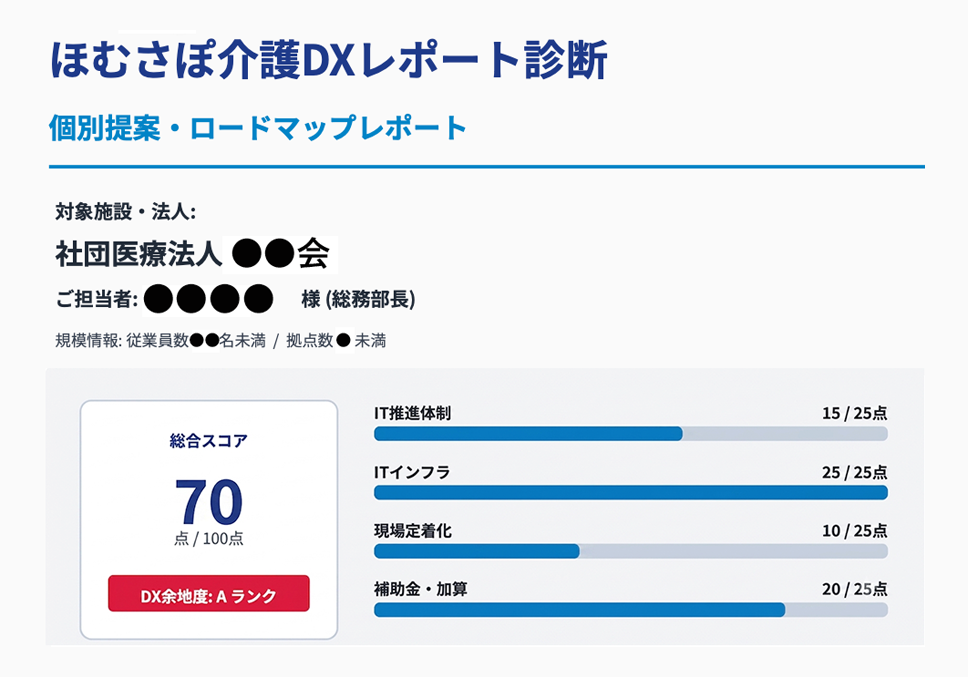Click the 現場定着化 progress bar

click(x=631, y=551)
